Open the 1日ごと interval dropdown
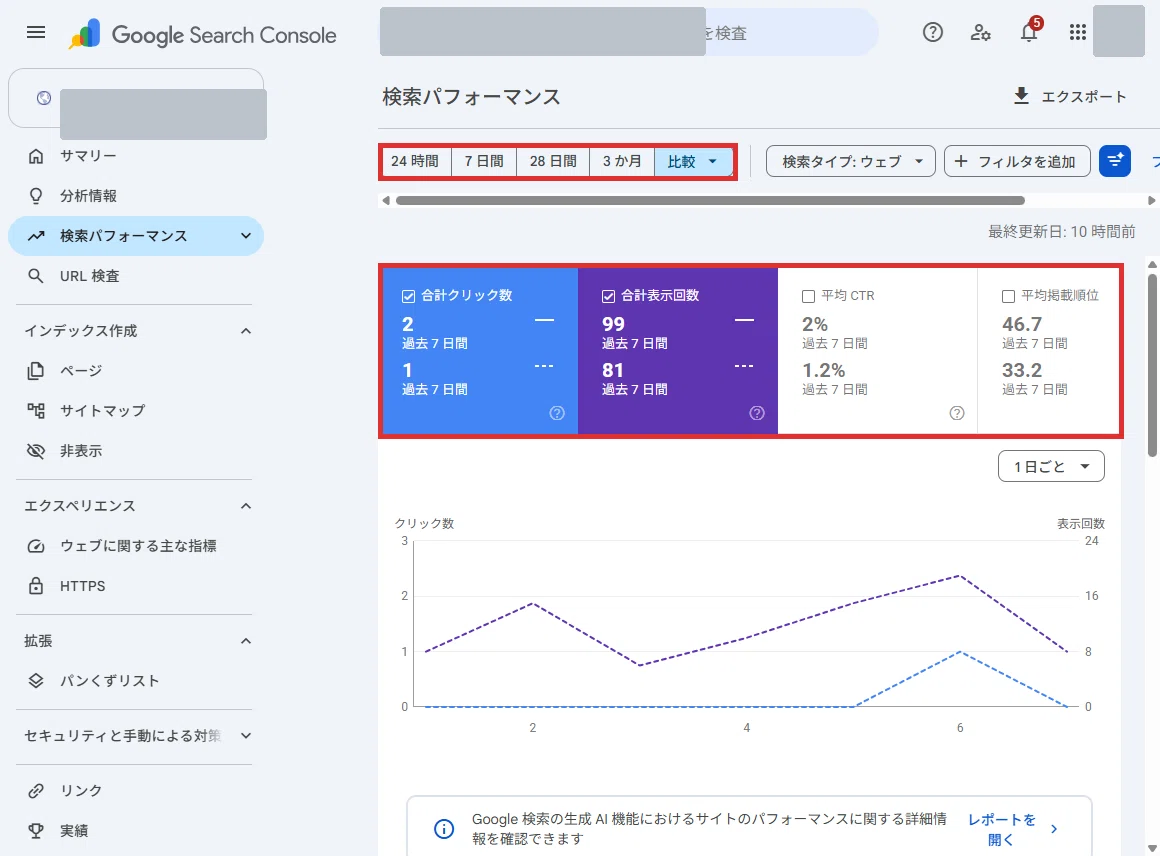 click(x=1051, y=466)
